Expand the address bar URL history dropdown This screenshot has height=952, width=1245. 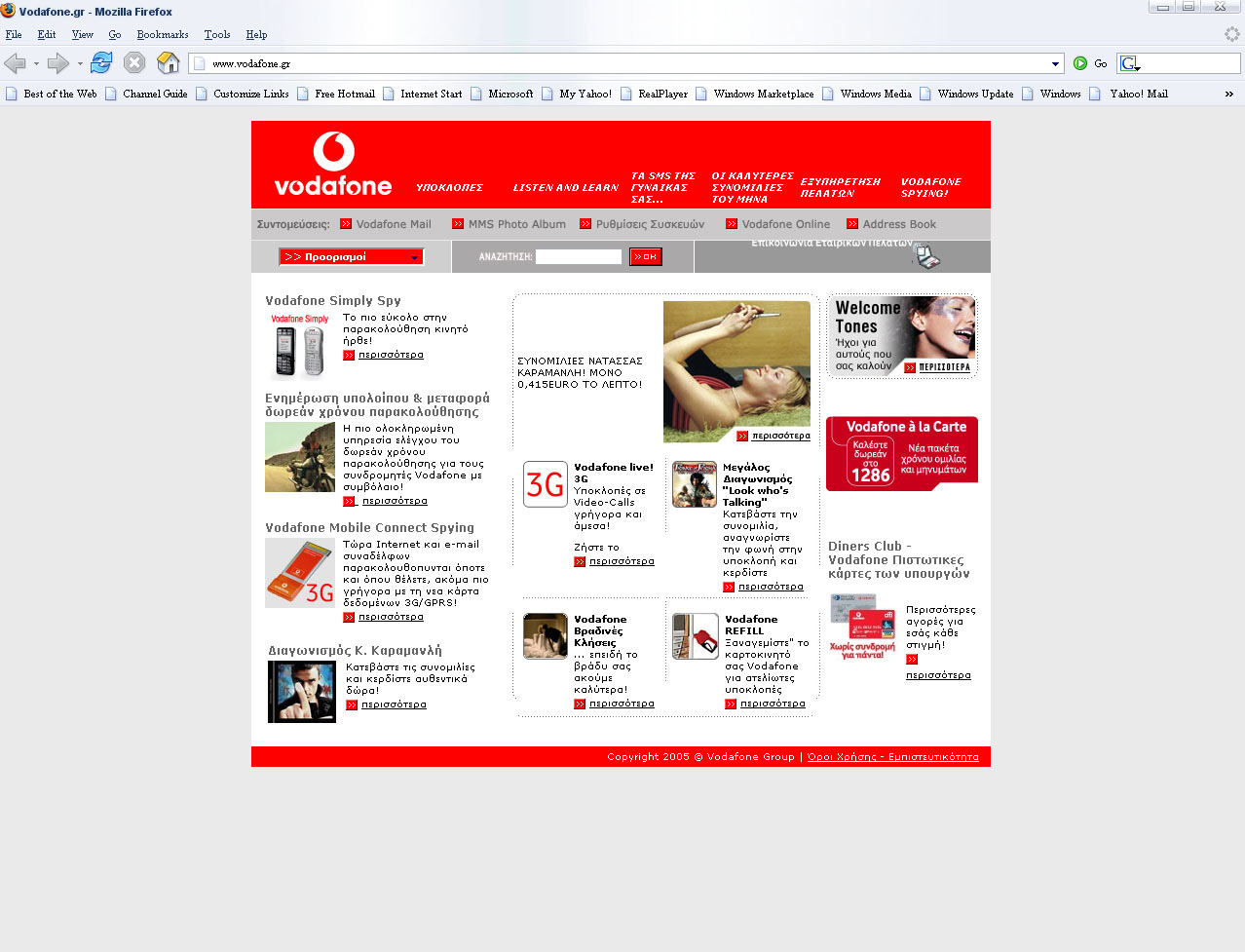point(1055,63)
